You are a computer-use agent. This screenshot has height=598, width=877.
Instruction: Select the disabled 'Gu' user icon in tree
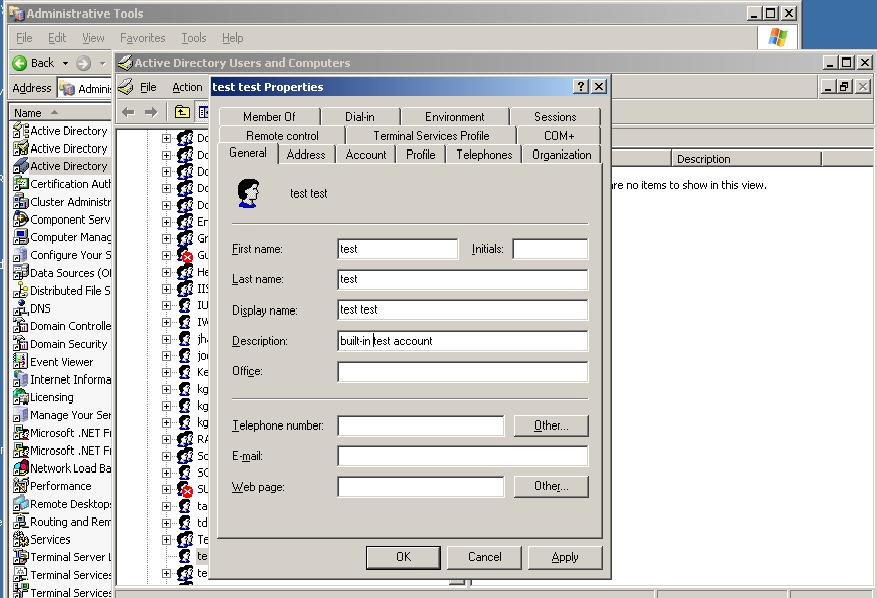click(185, 255)
